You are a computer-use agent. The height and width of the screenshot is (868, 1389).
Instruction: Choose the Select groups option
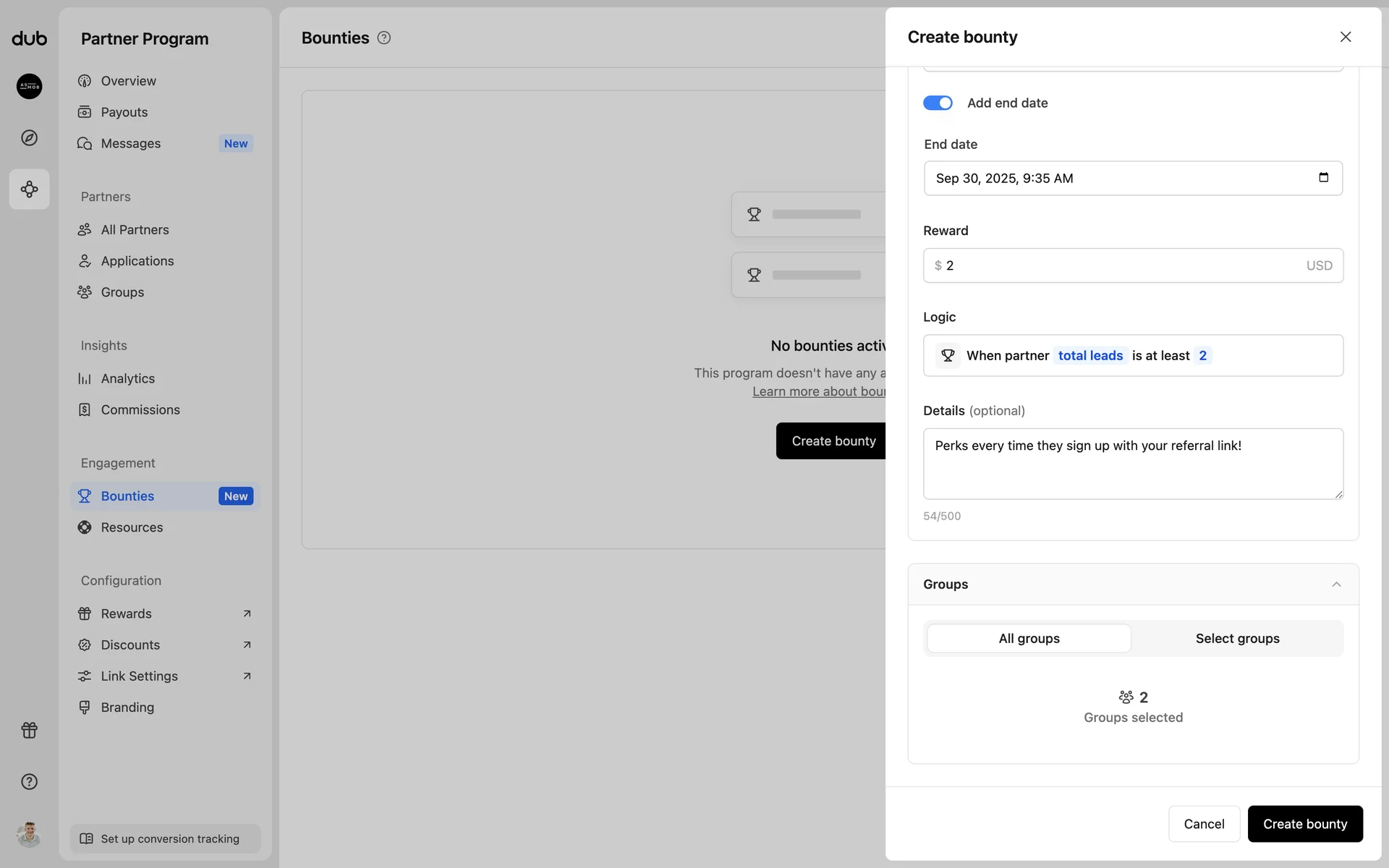pos(1237,638)
